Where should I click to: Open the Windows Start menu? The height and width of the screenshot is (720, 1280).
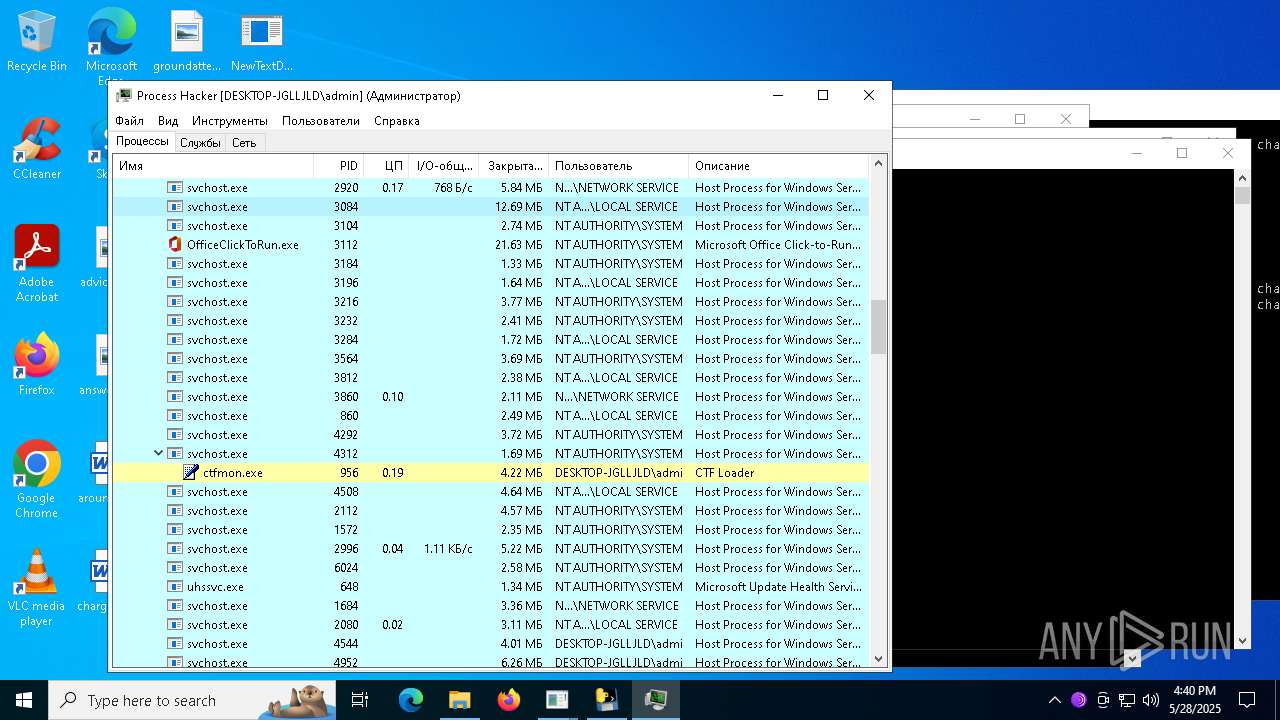pyautogui.click(x=24, y=700)
